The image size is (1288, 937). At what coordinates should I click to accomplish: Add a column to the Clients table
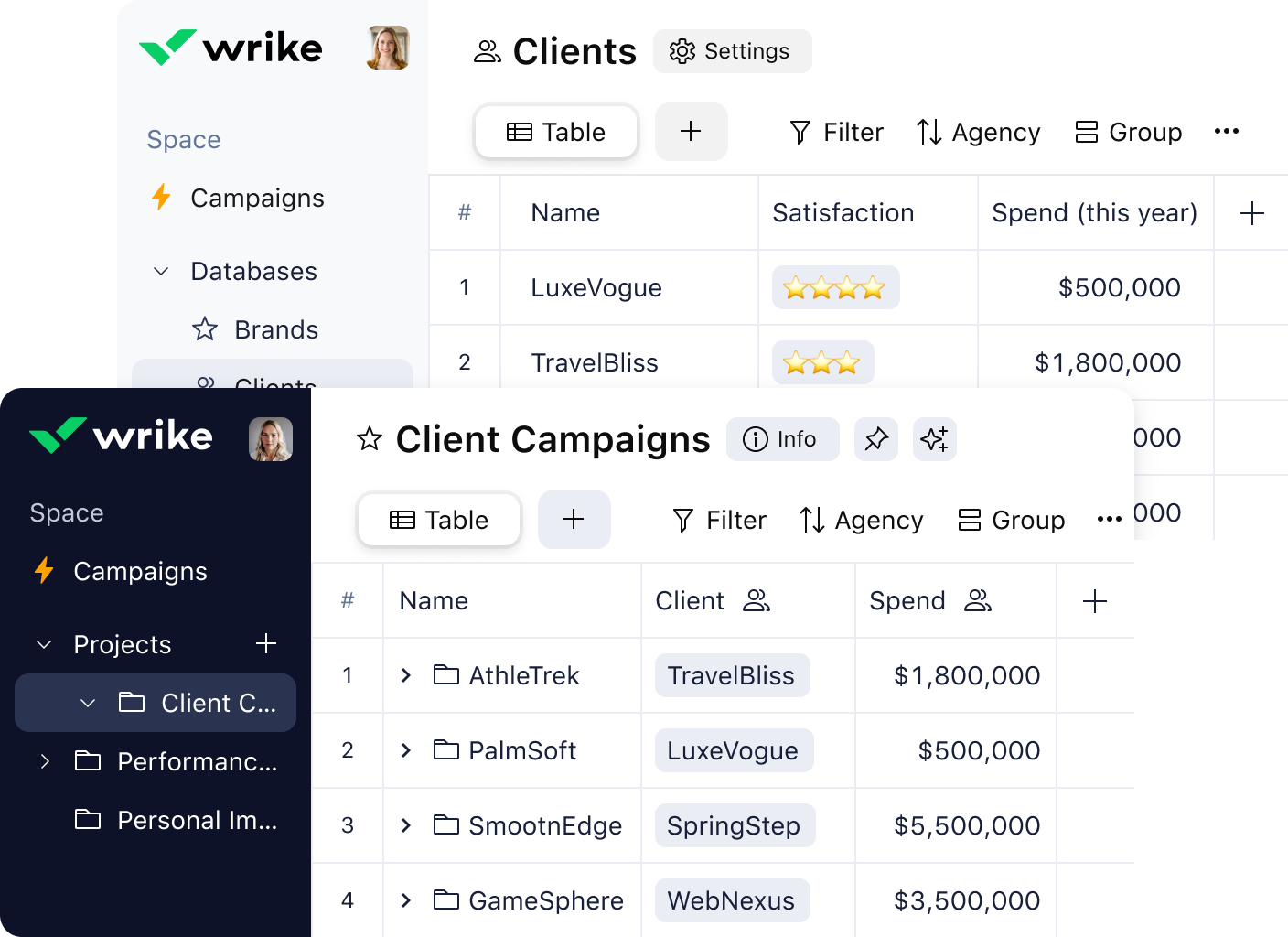click(1251, 213)
